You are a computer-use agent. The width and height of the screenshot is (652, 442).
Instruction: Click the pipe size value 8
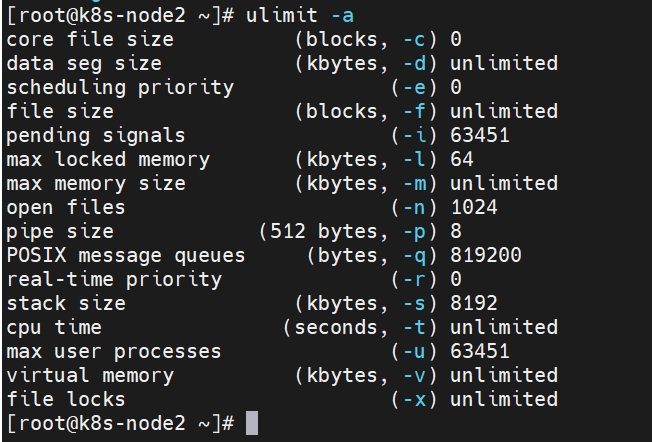(x=456, y=231)
